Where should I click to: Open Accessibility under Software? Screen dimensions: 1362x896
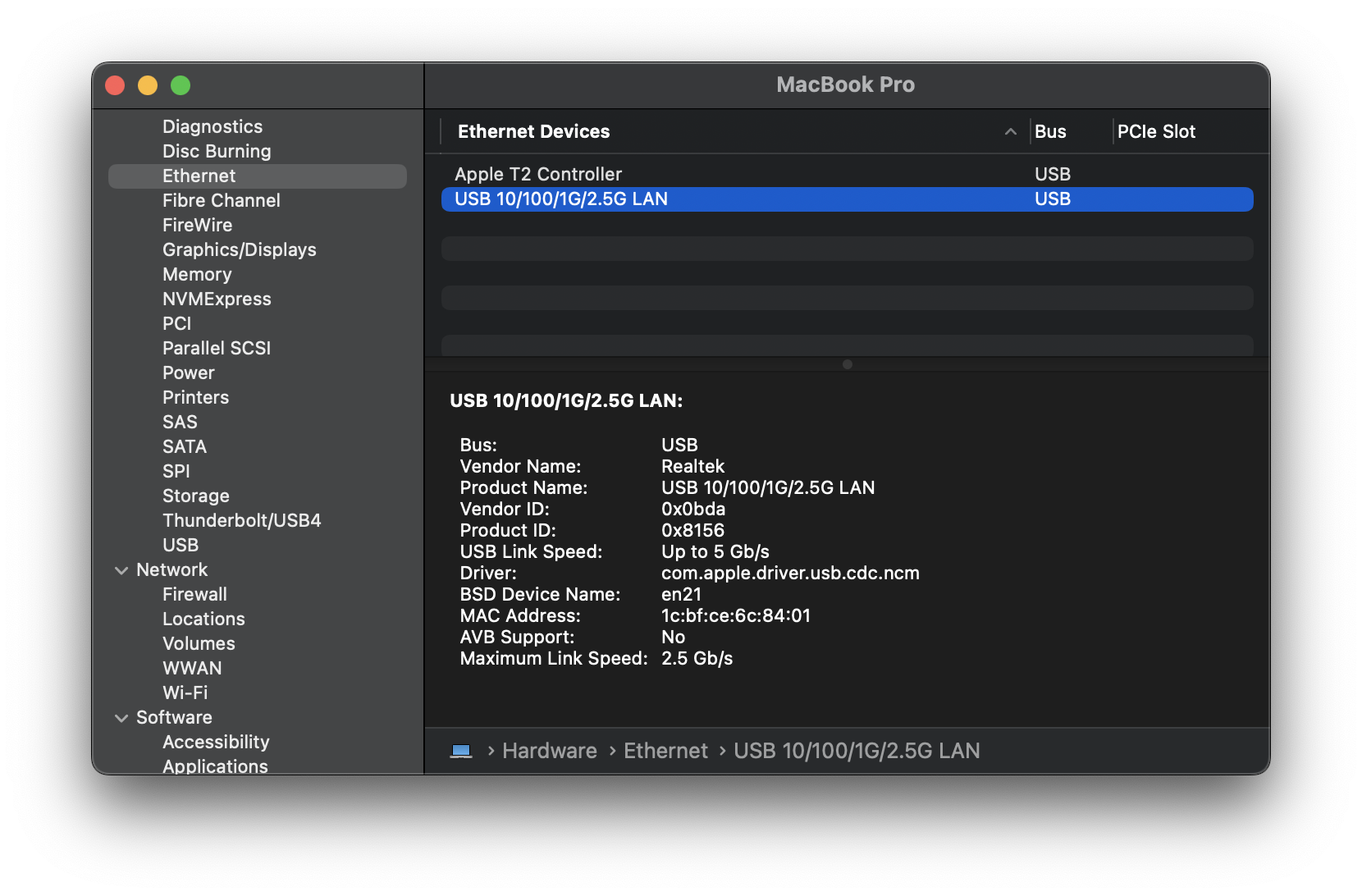(216, 742)
